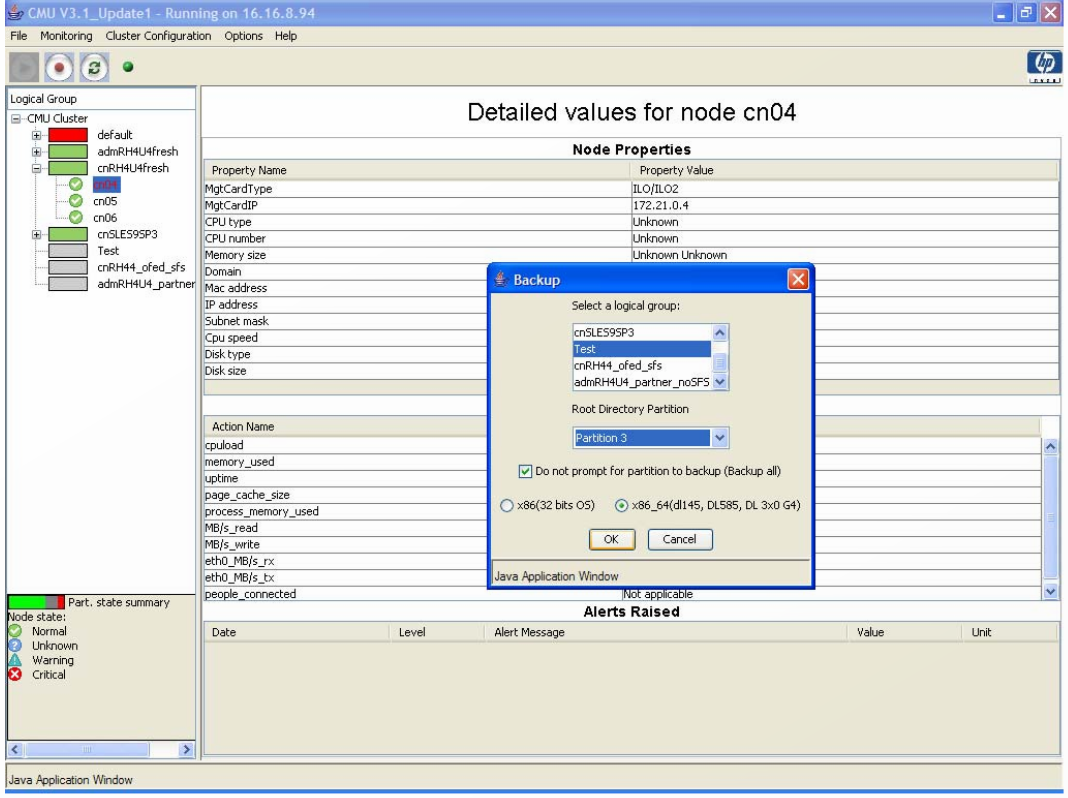Select admRH4U4_partner in the tree
1068x798 pixels.
[146, 284]
